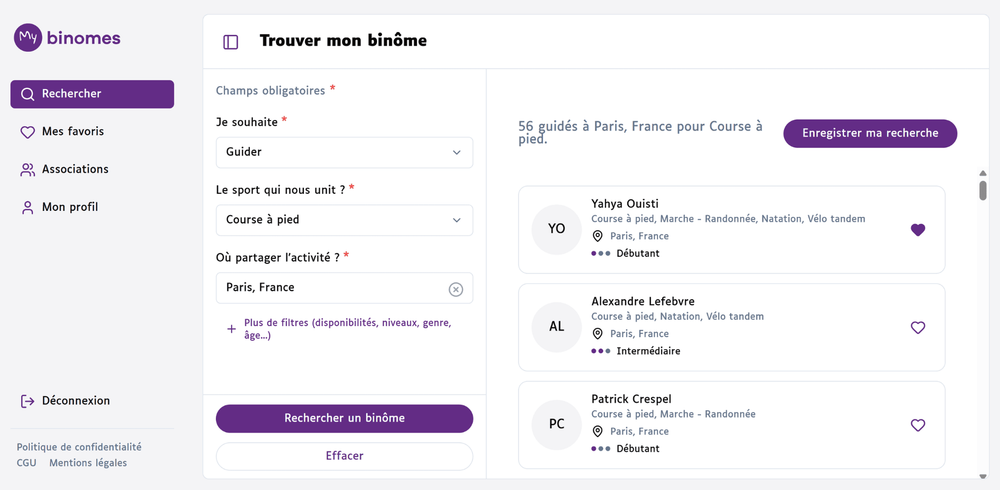
Task: Click the PC avatar of Patrick Crespel
Action: point(557,424)
